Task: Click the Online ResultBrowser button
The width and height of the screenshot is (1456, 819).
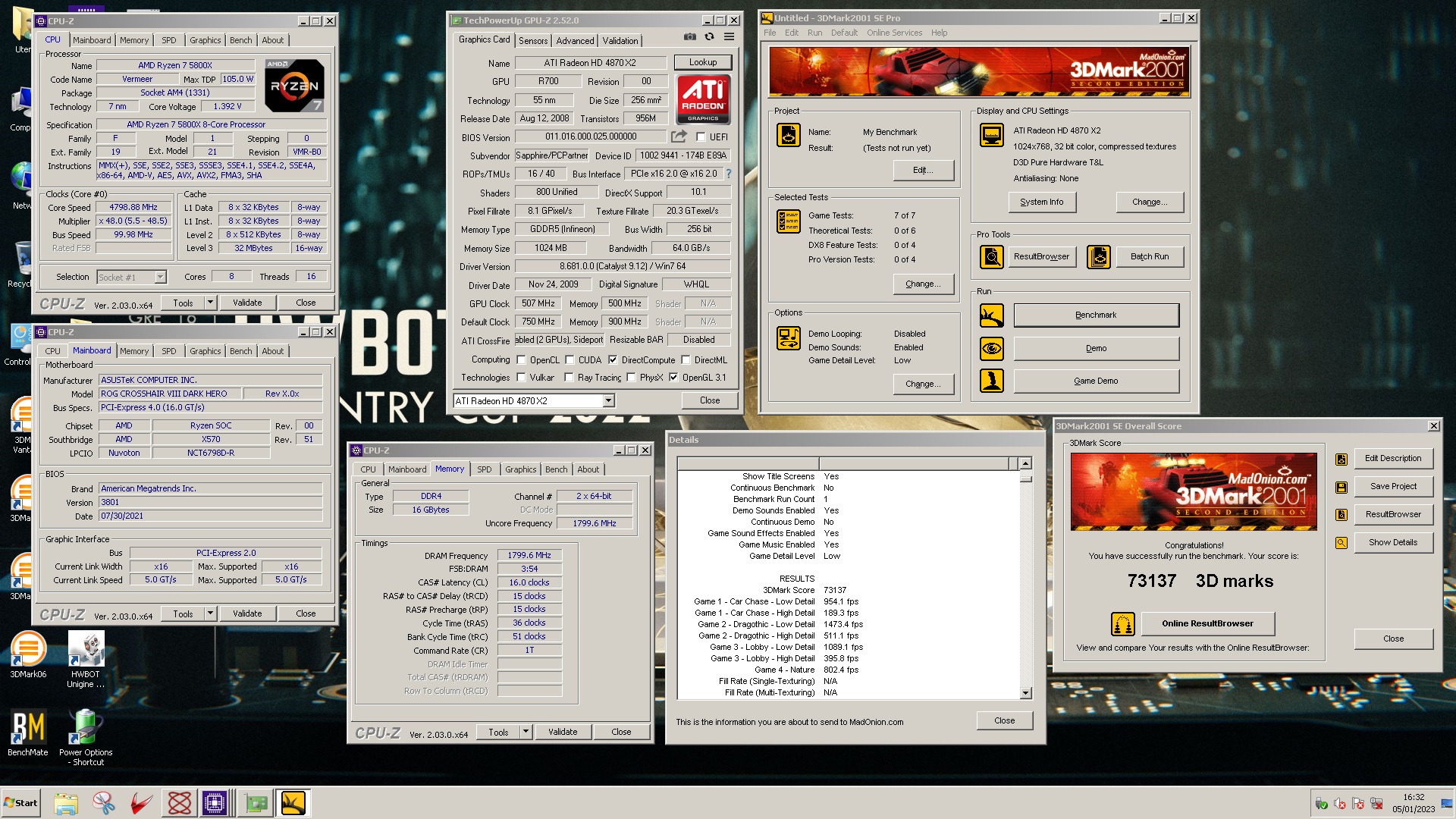Action: (x=1208, y=624)
